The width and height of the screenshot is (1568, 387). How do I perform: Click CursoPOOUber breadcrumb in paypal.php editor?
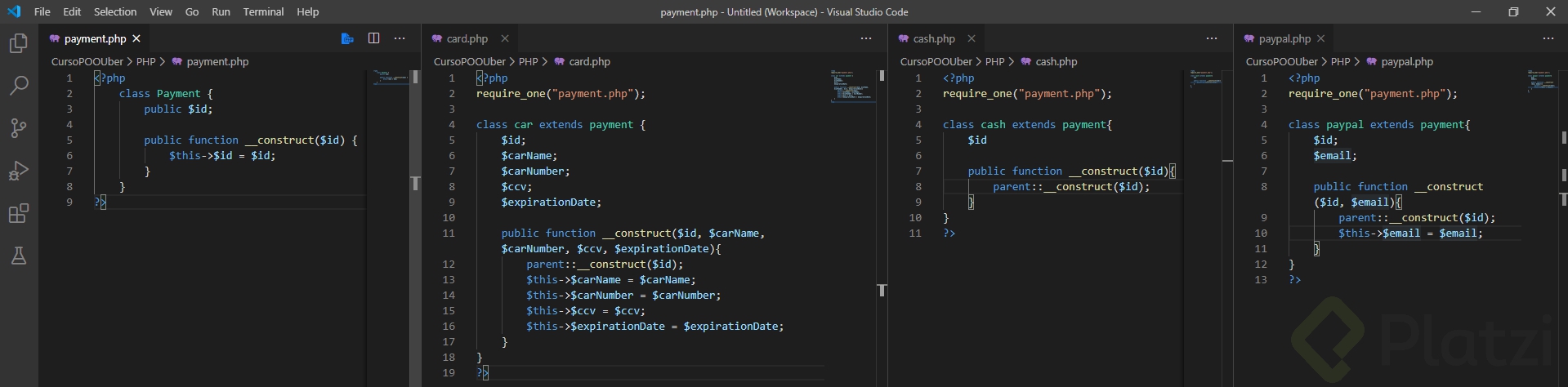tap(1281, 62)
